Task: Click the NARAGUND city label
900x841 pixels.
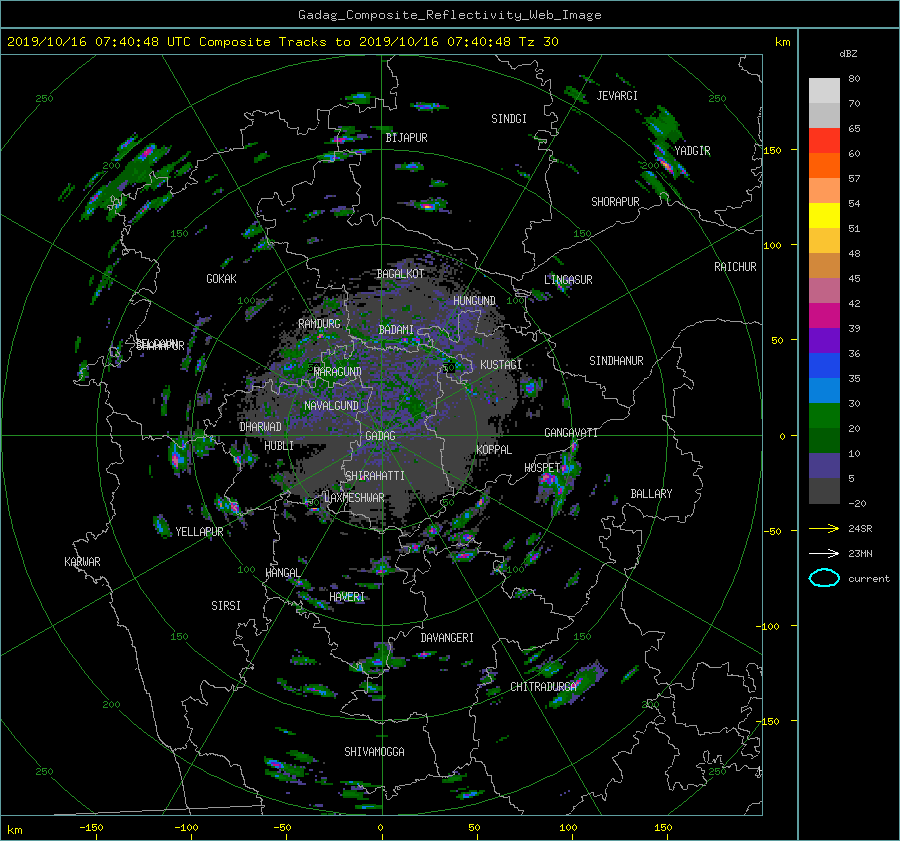Action: pyautogui.click(x=338, y=372)
